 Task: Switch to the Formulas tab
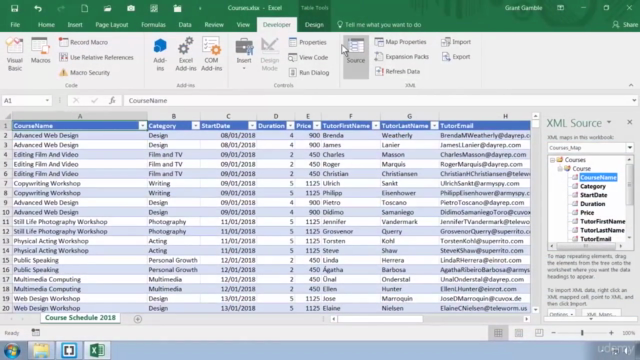pyautogui.click(x=153, y=24)
